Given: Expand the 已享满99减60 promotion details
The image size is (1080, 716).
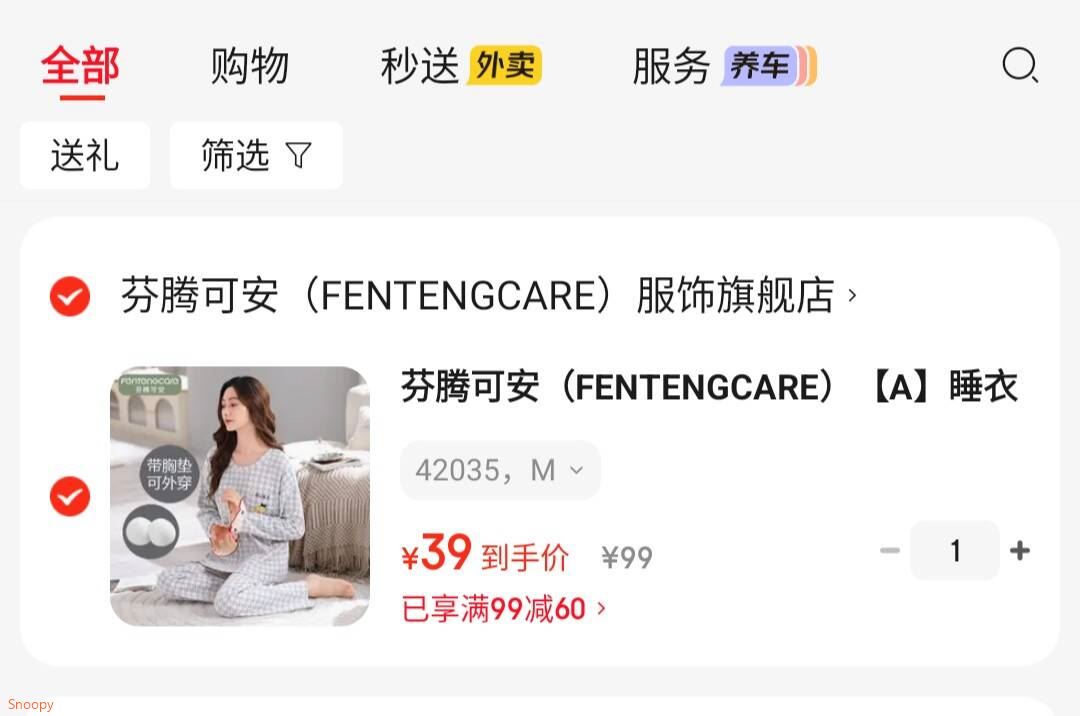Looking at the screenshot, I should click(x=503, y=609).
